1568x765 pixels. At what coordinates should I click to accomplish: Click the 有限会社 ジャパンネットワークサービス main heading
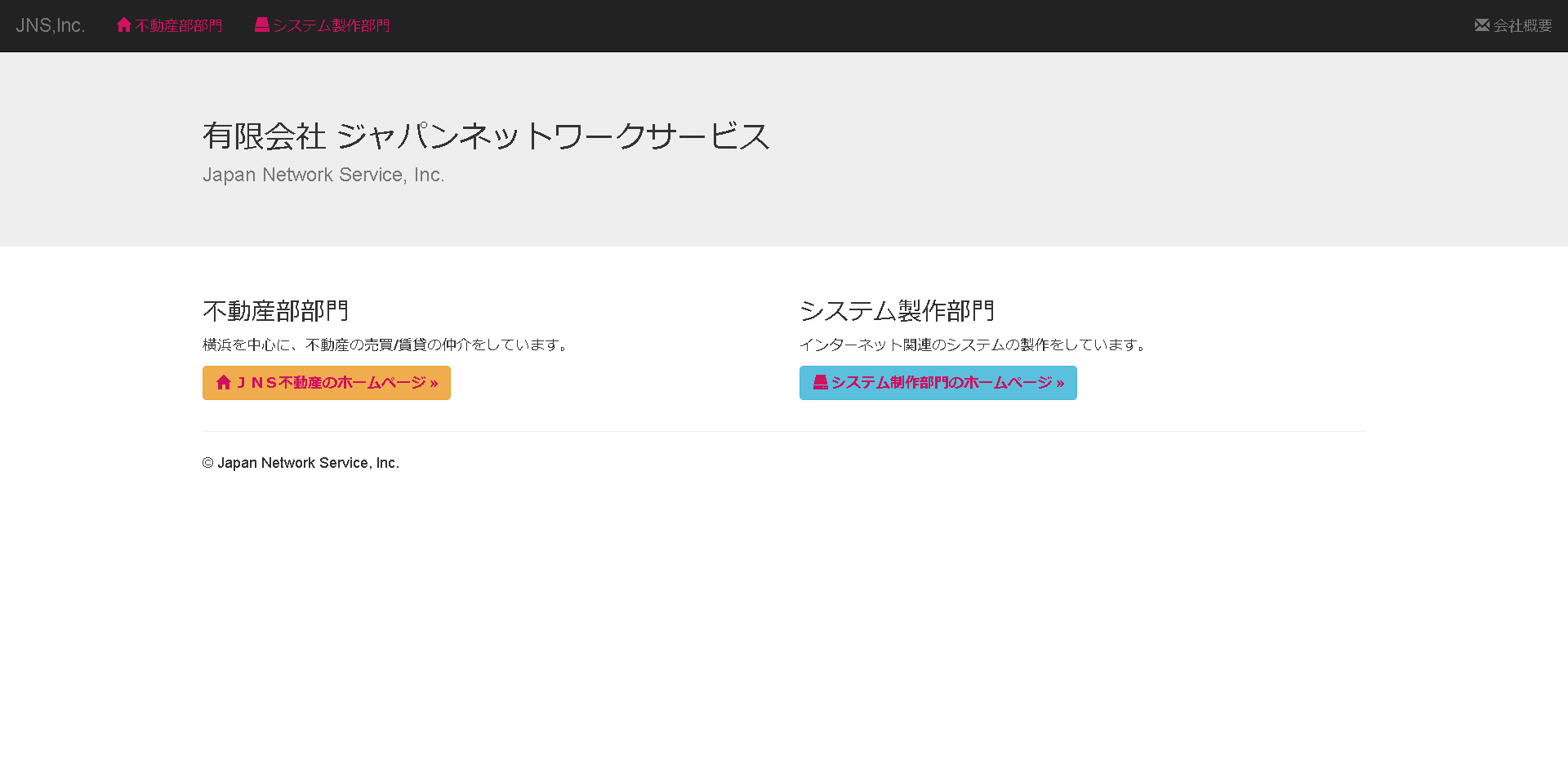(x=486, y=136)
